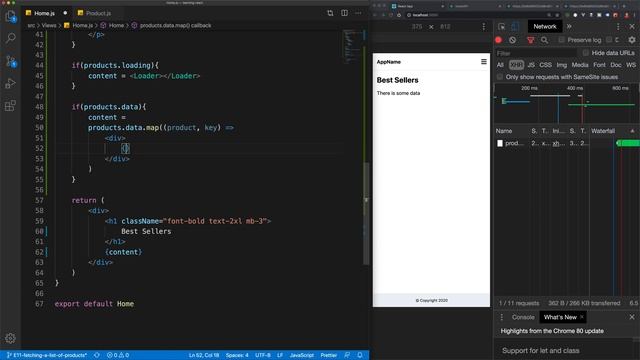Switch to the Home.js editor tab
Viewport: 640px width, 360px height.
[x=44, y=13]
